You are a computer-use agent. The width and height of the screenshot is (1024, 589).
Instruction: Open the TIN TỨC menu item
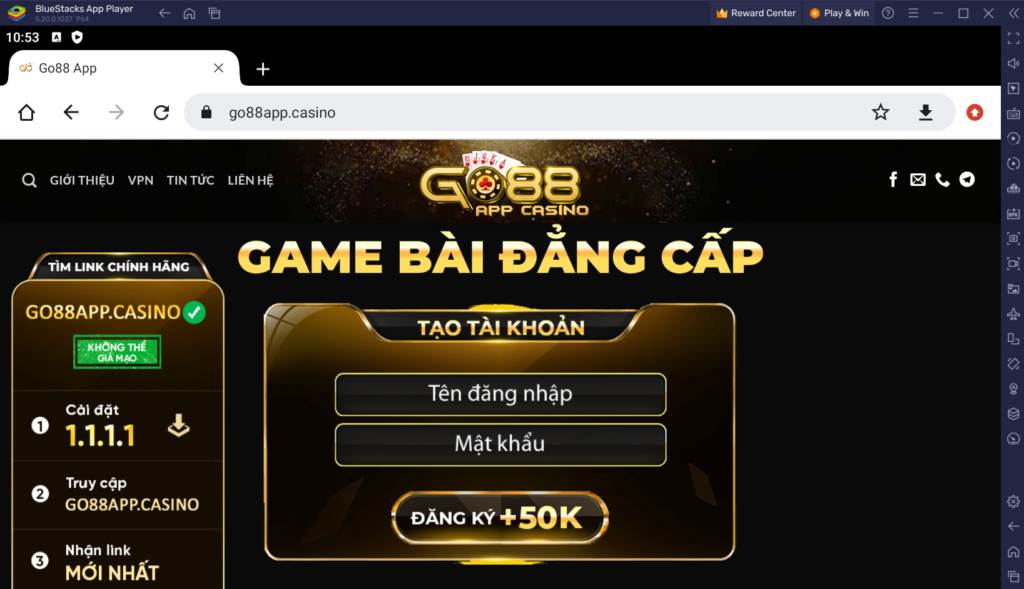pyautogui.click(x=190, y=180)
